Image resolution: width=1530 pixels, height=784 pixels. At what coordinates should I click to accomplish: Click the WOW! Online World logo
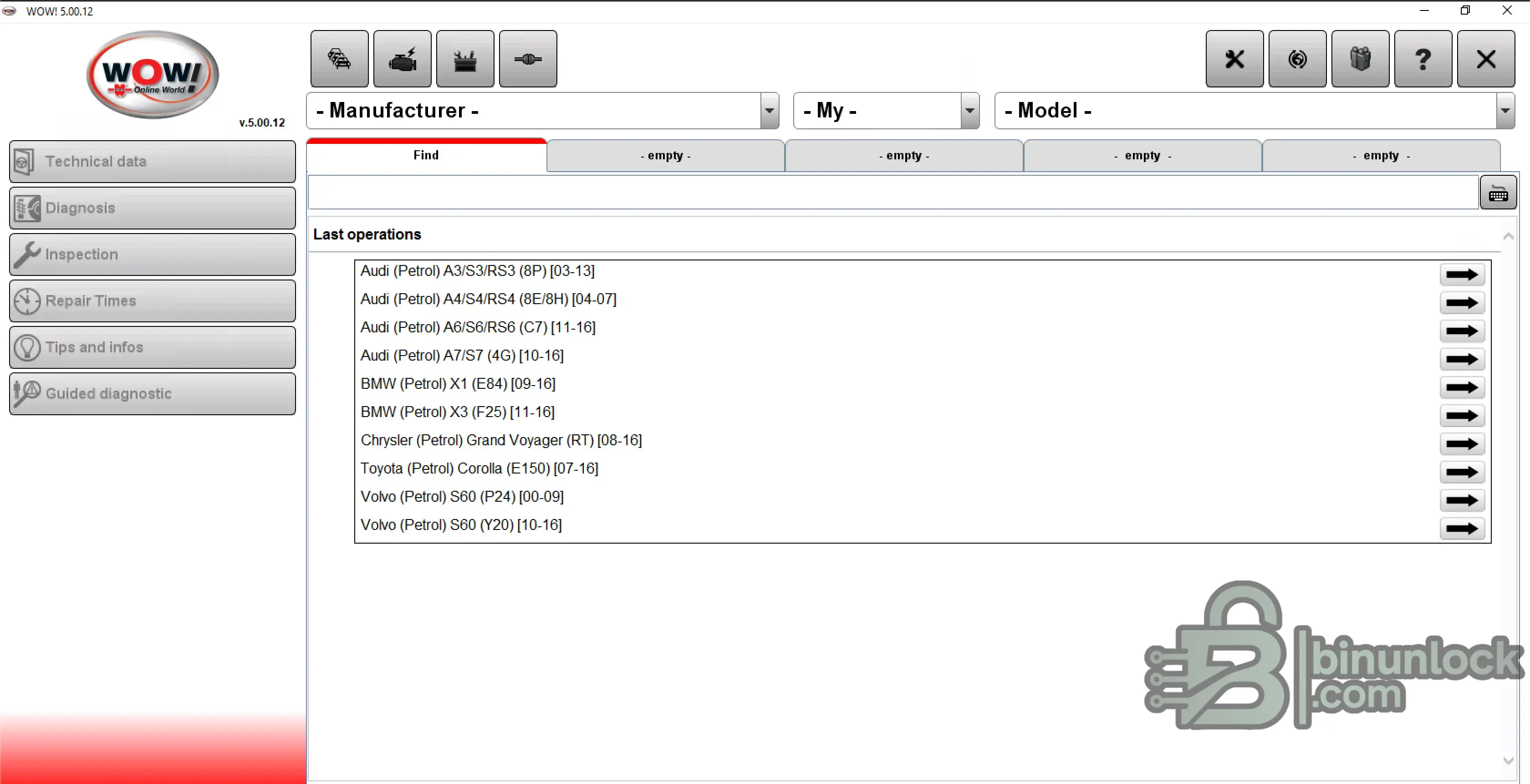click(153, 75)
